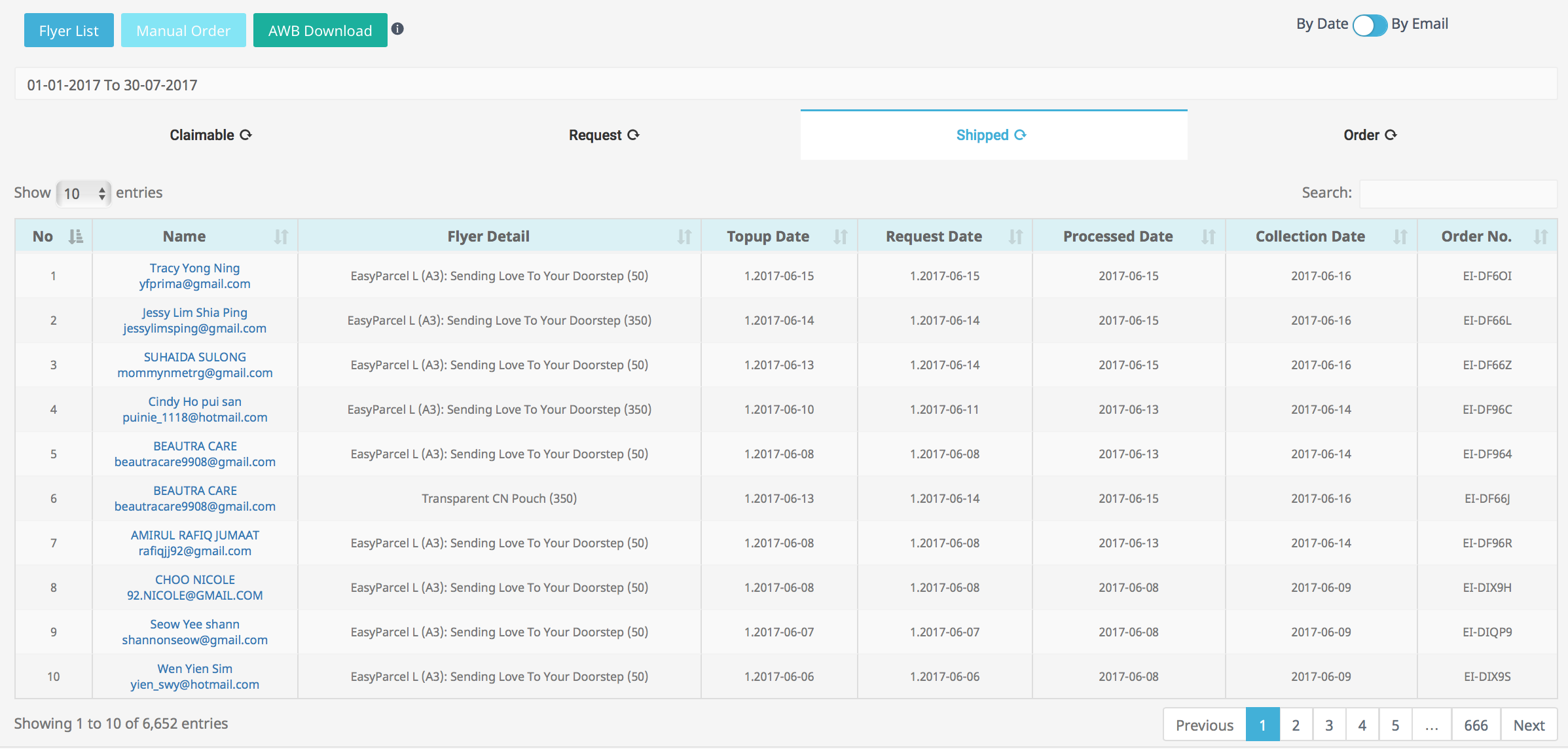This screenshot has height=749, width=1568.
Task: Click the info icon beside AWB Download
Action: point(397,29)
